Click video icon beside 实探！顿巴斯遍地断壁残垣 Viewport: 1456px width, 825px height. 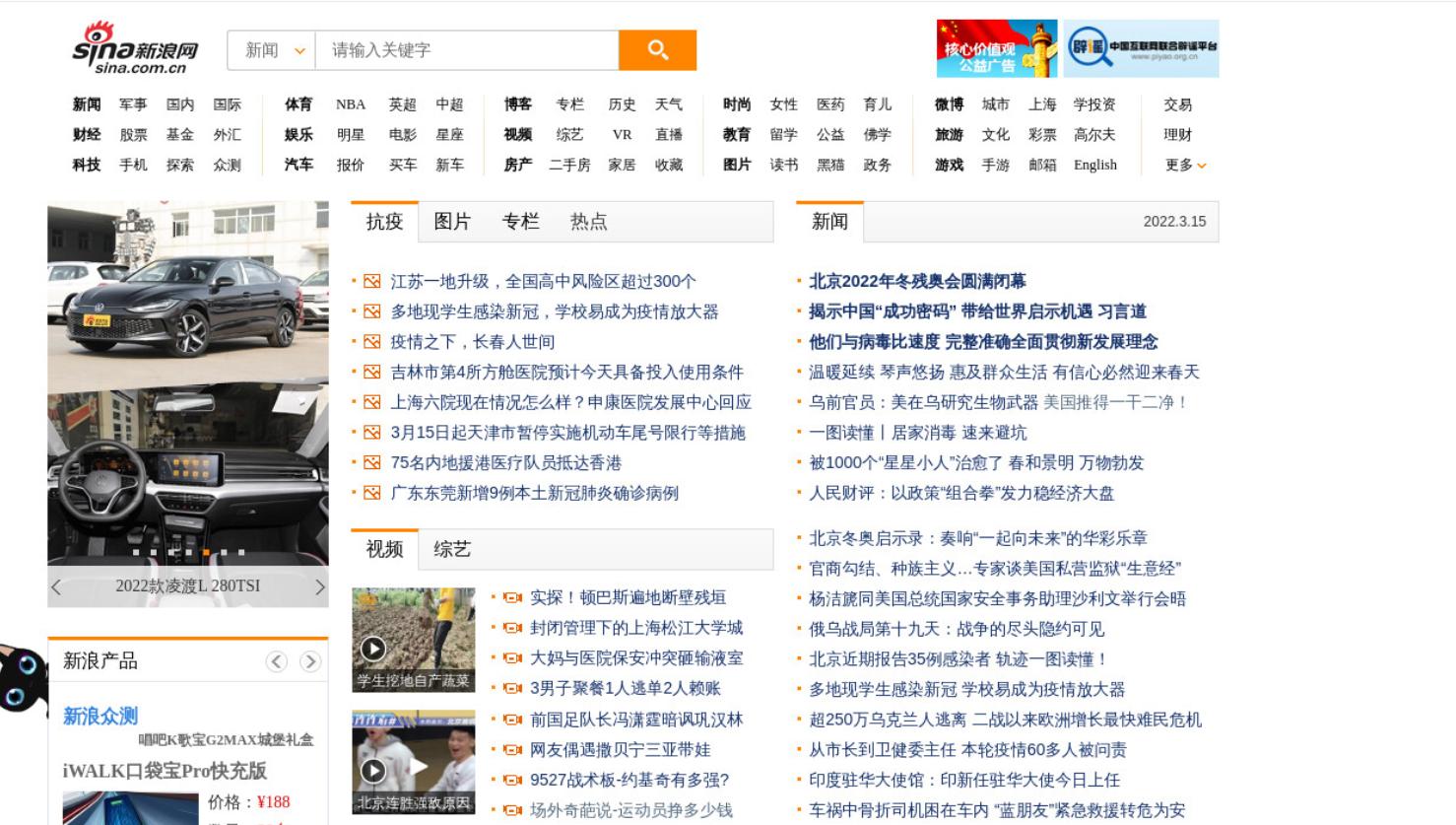(512, 597)
